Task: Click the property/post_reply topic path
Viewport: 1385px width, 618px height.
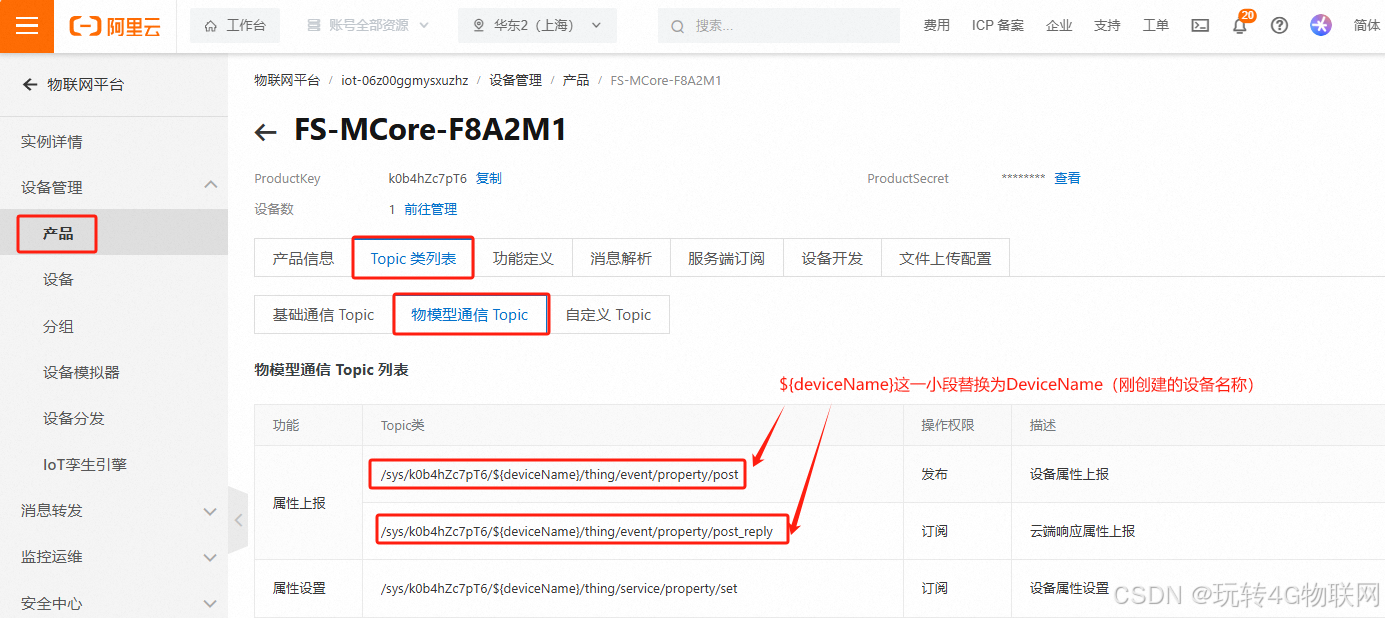Action: pos(577,531)
